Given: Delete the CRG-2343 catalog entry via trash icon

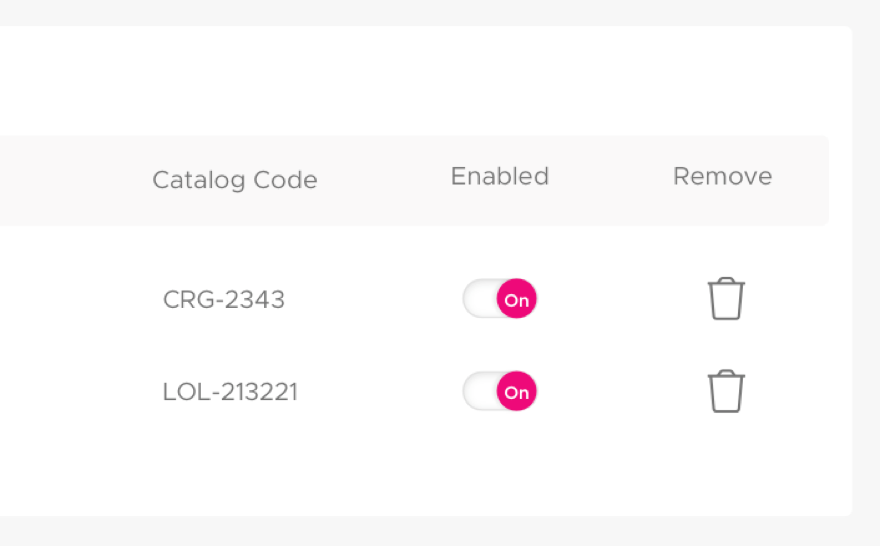Looking at the screenshot, I should pos(726,299).
